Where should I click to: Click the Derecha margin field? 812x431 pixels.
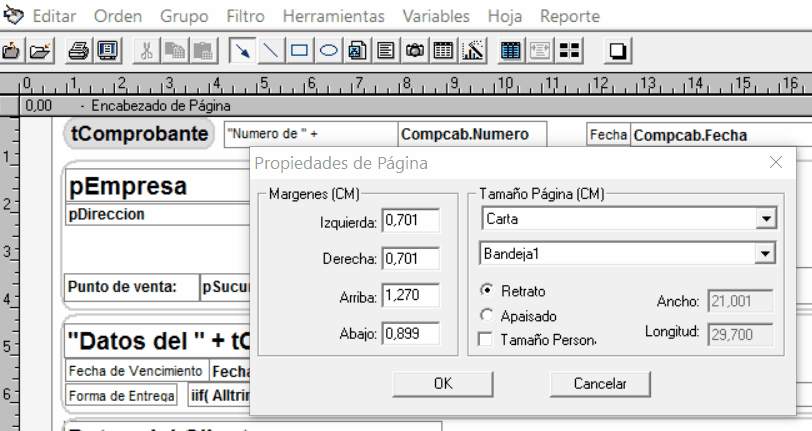click(411, 258)
